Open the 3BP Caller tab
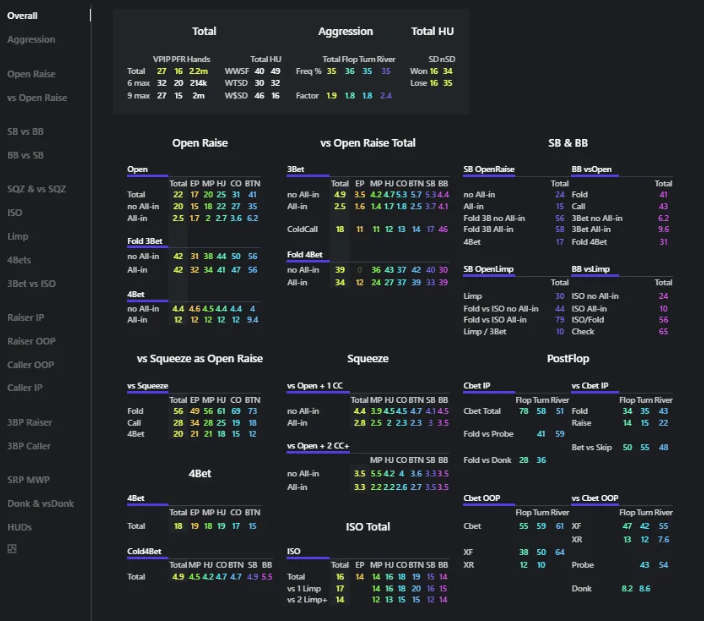704x621 pixels. pos(29,446)
